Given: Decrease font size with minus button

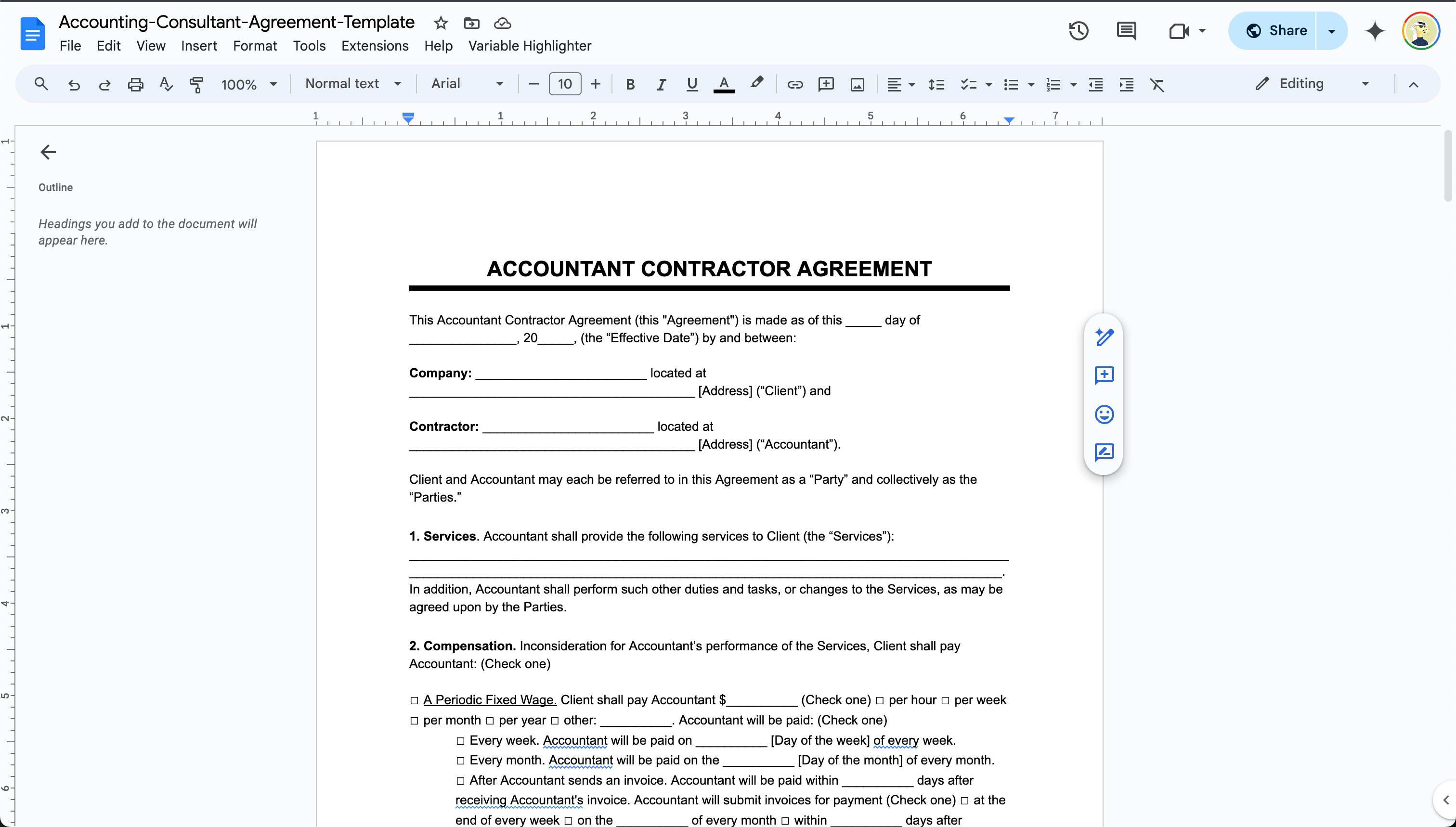Looking at the screenshot, I should (x=533, y=84).
